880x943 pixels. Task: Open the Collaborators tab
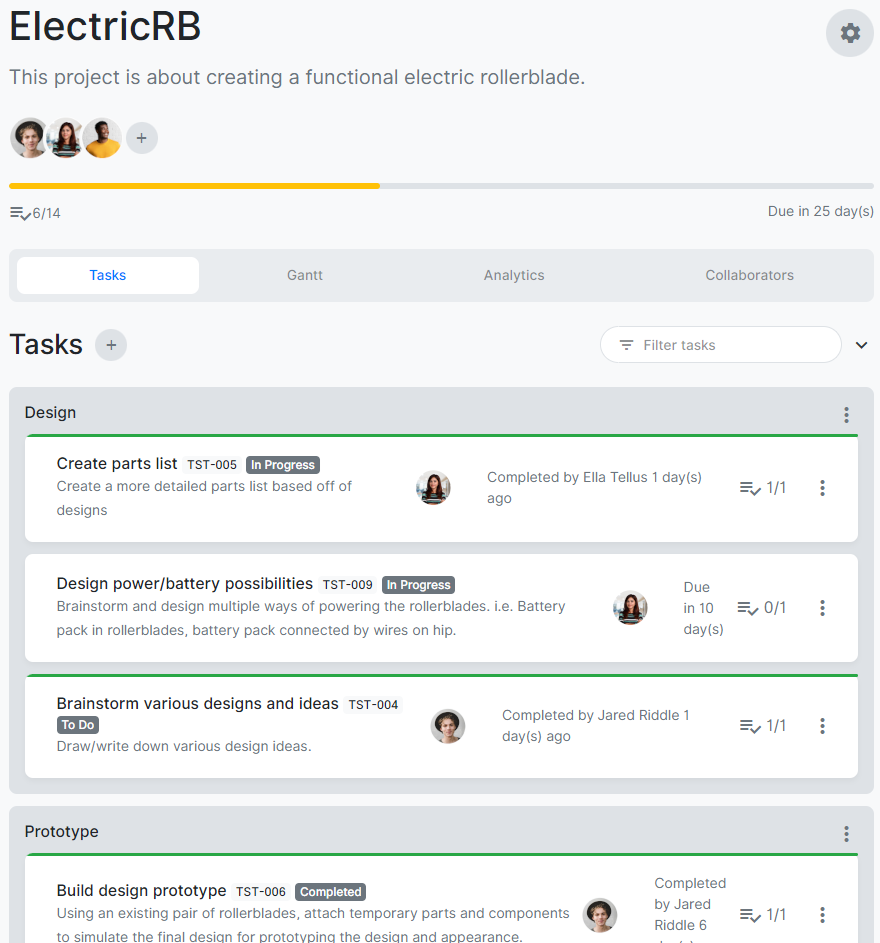(749, 275)
